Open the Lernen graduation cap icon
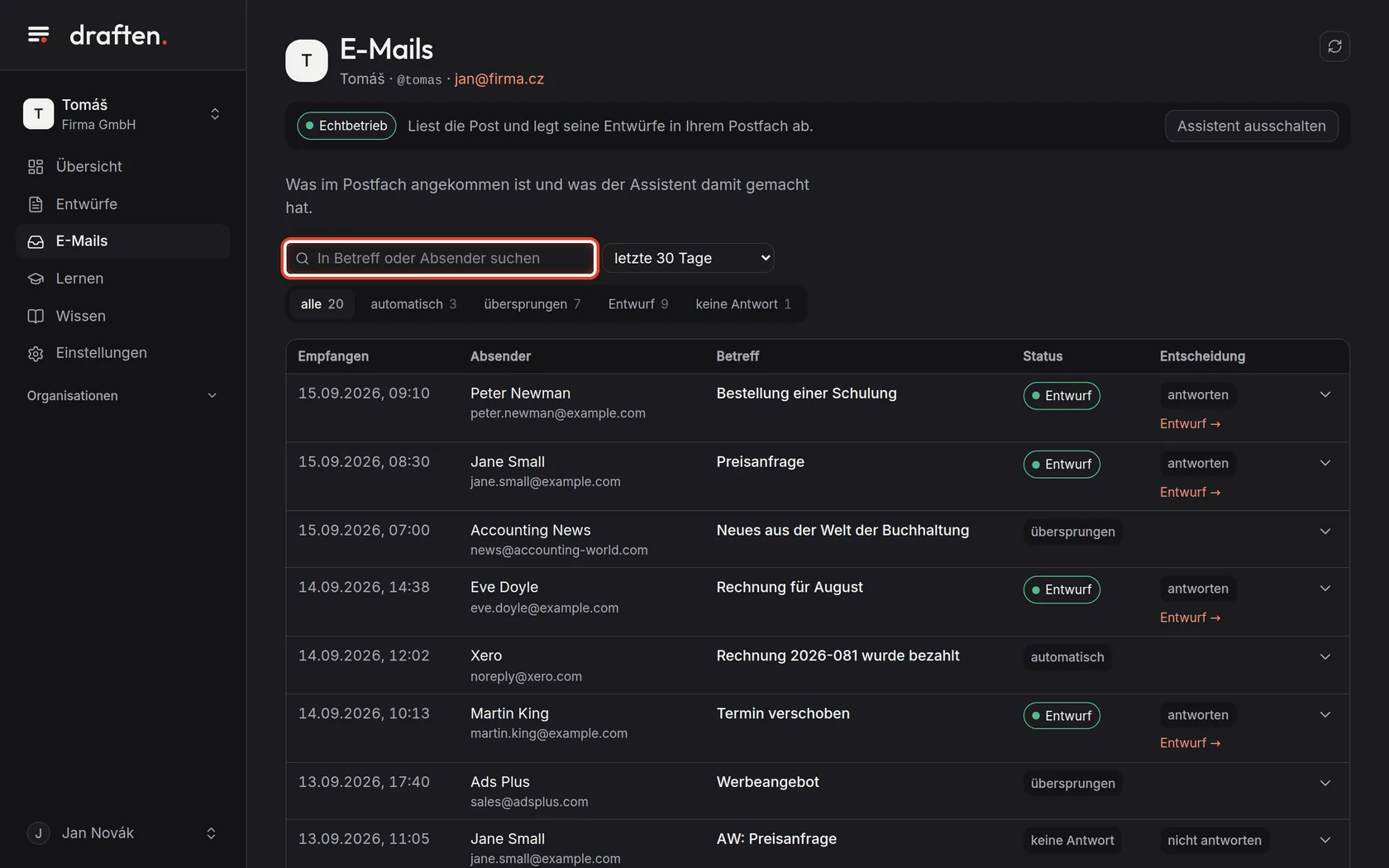This screenshot has width=1389, height=868. [36, 279]
